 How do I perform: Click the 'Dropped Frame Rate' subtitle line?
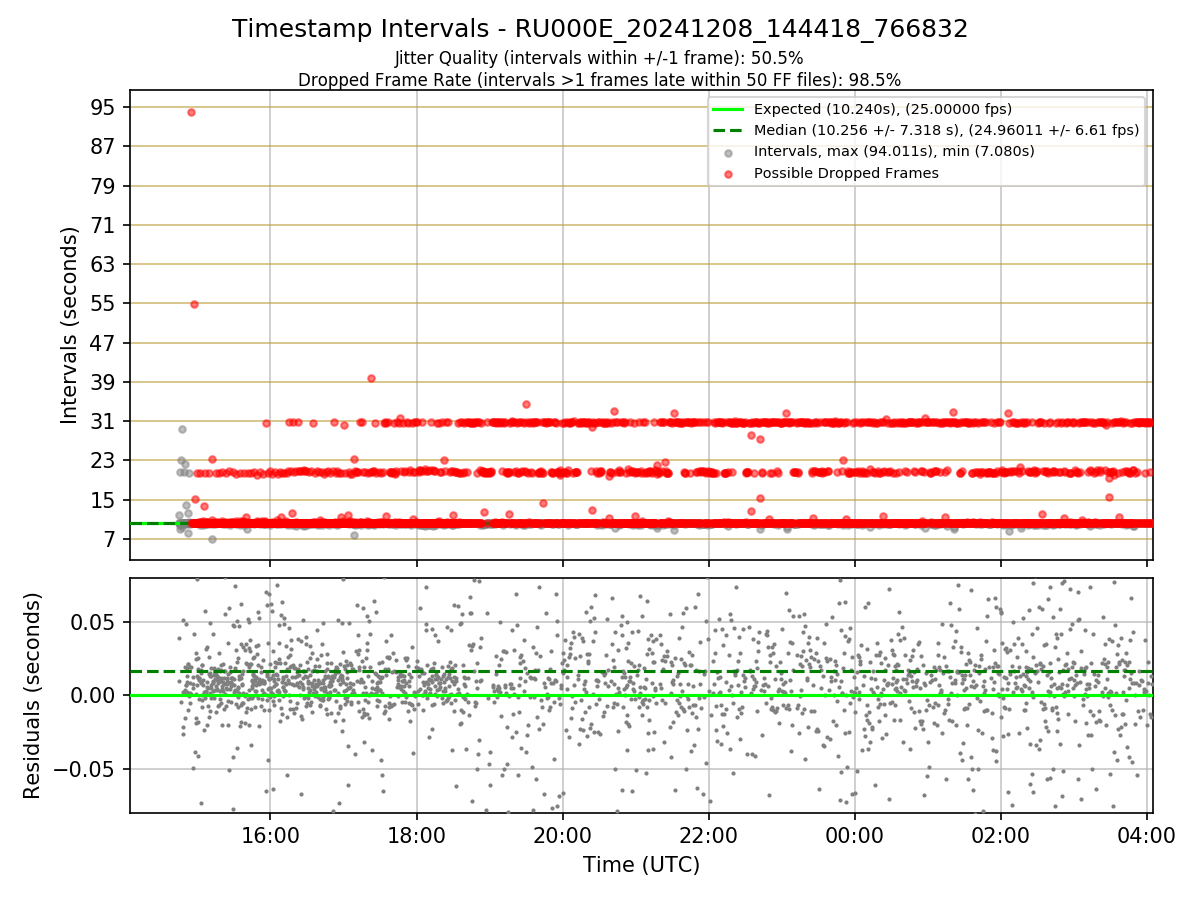tap(599, 79)
